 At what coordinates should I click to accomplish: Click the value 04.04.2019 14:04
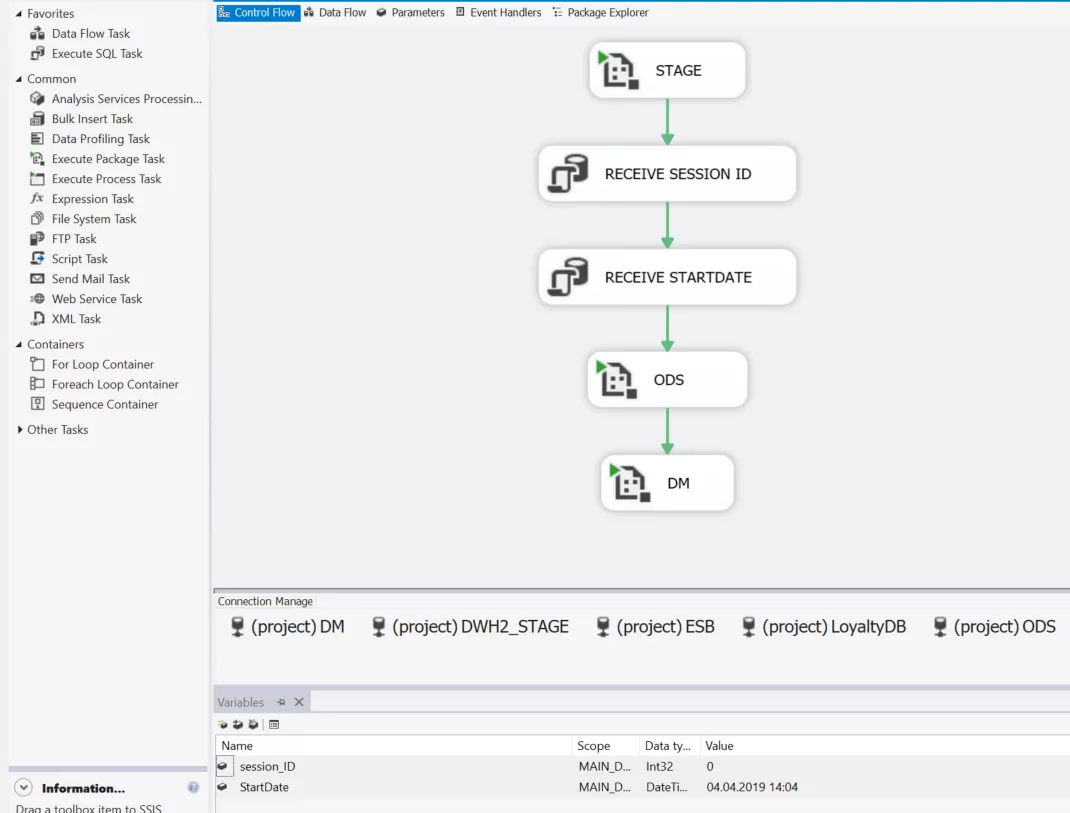click(x=752, y=787)
